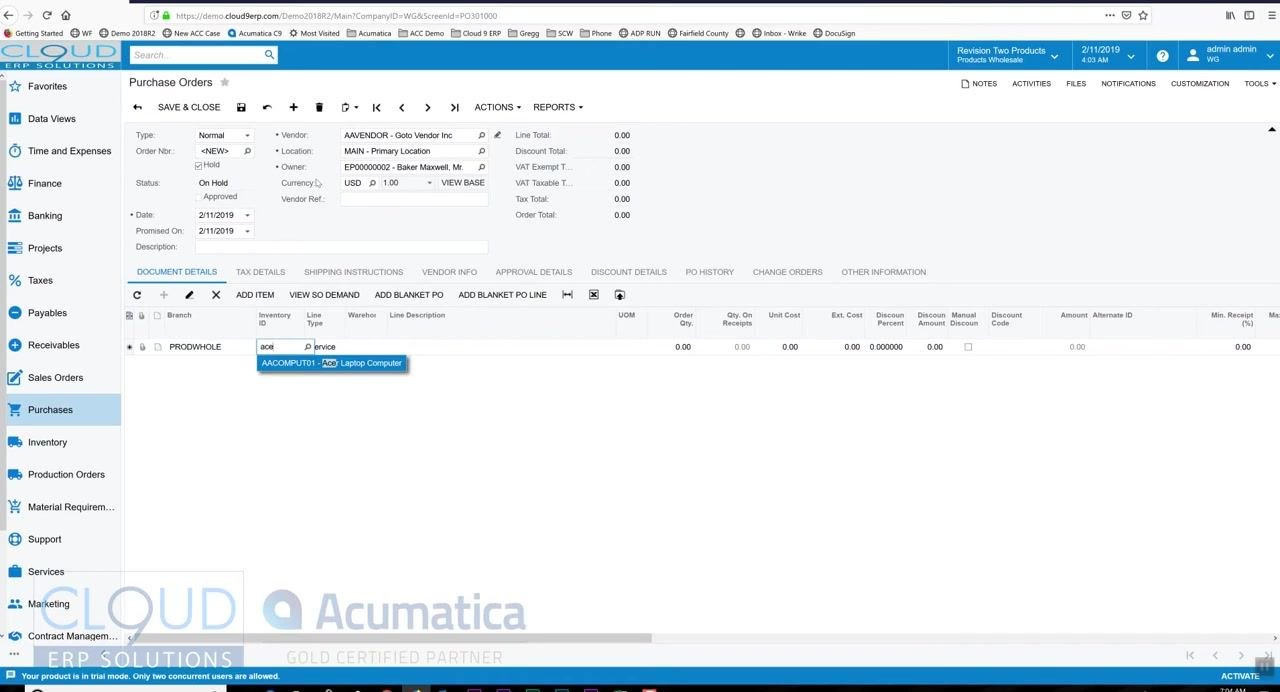Click View SO Demand

click(324, 295)
